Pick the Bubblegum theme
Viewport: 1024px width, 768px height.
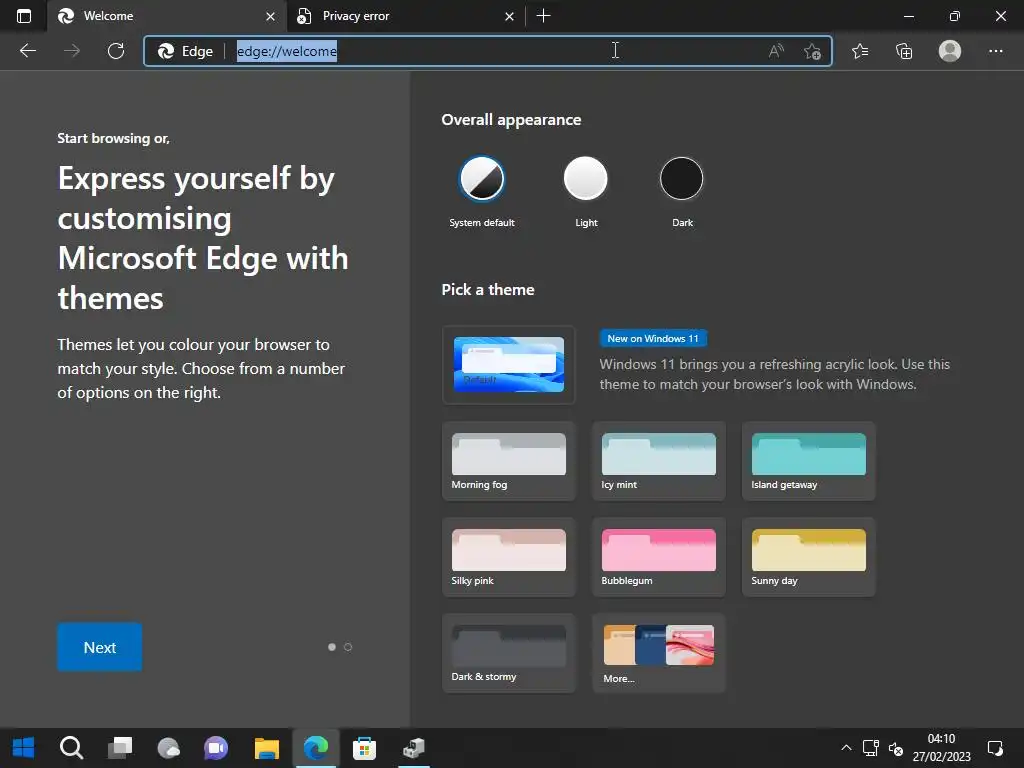658,557
